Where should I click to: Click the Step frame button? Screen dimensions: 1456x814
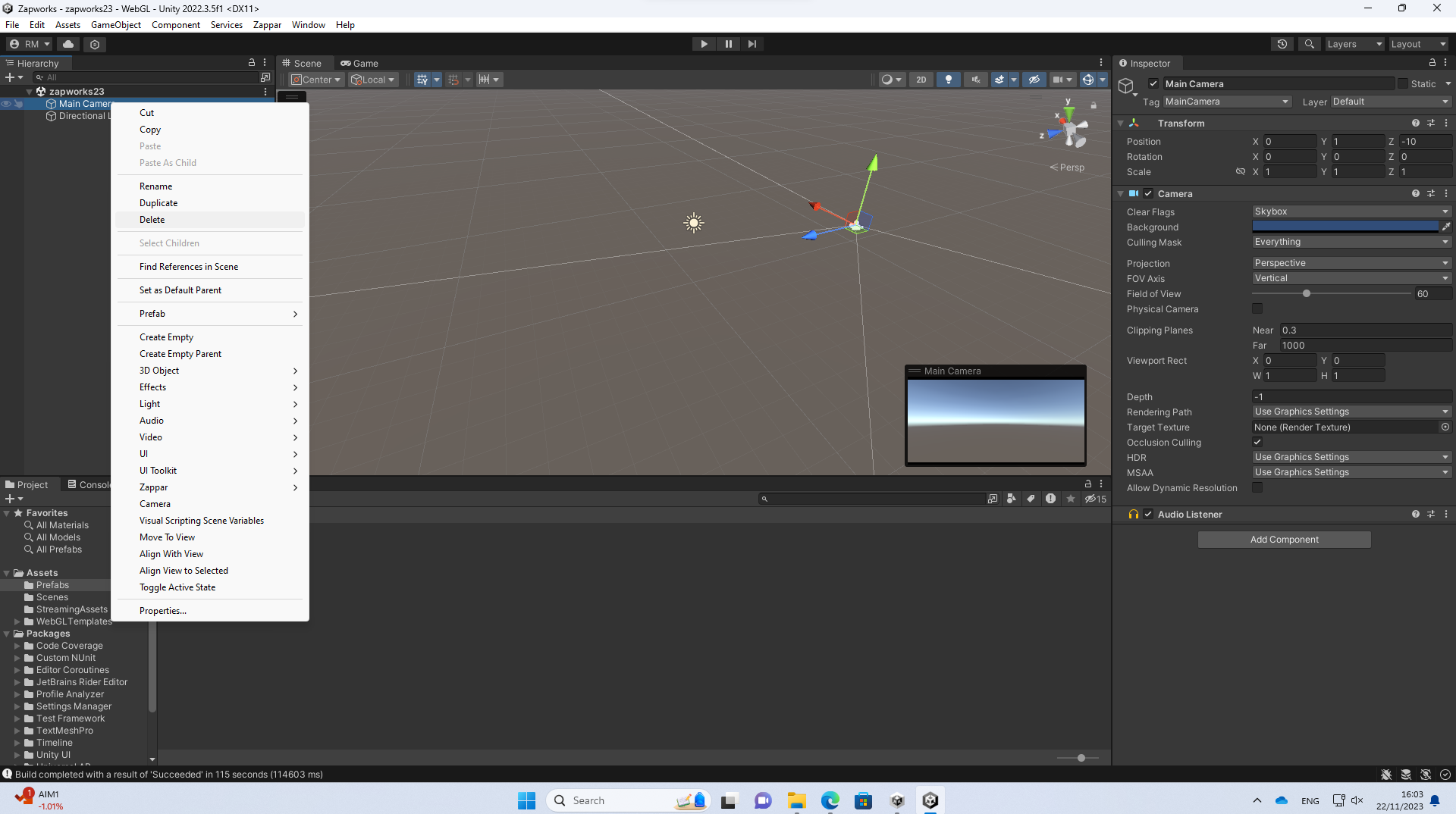pyautogui.click(x=752, y=44)
